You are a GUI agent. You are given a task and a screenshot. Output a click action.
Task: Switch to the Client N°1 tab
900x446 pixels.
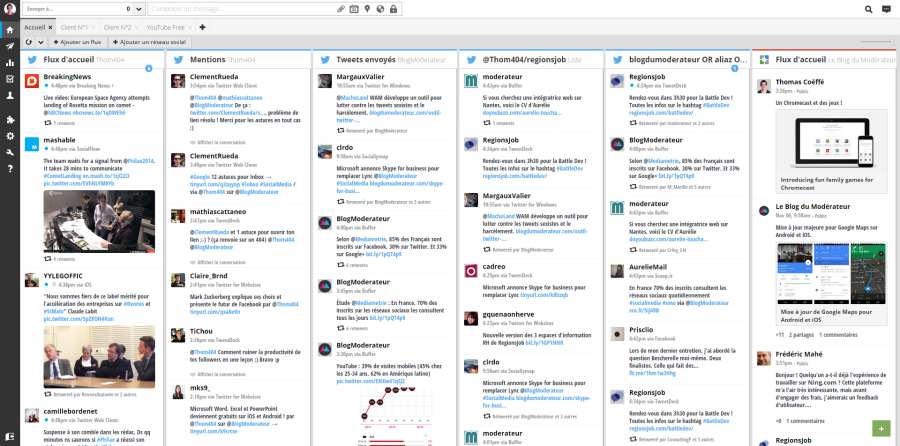tap(74, 27)
